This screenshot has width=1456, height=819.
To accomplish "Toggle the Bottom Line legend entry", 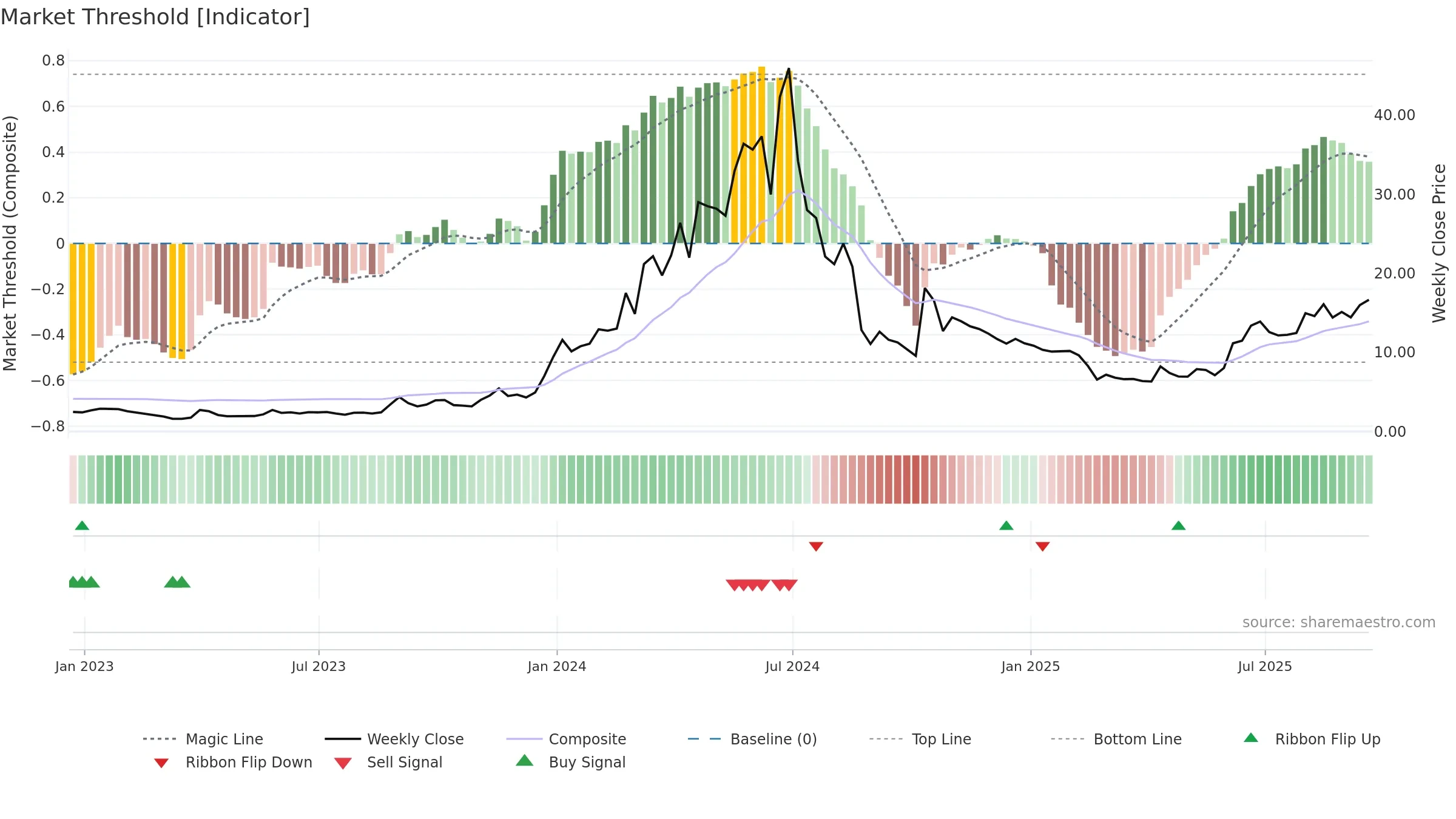I will [1116, 739].
